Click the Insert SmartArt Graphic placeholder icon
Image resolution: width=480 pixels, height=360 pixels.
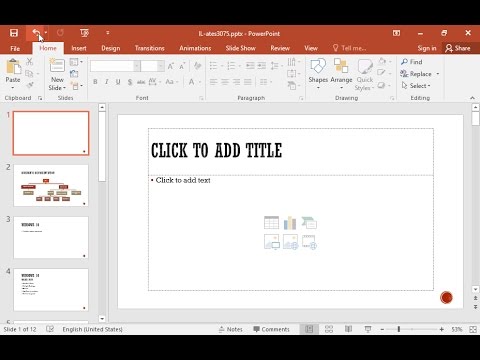tap(309, 223)
